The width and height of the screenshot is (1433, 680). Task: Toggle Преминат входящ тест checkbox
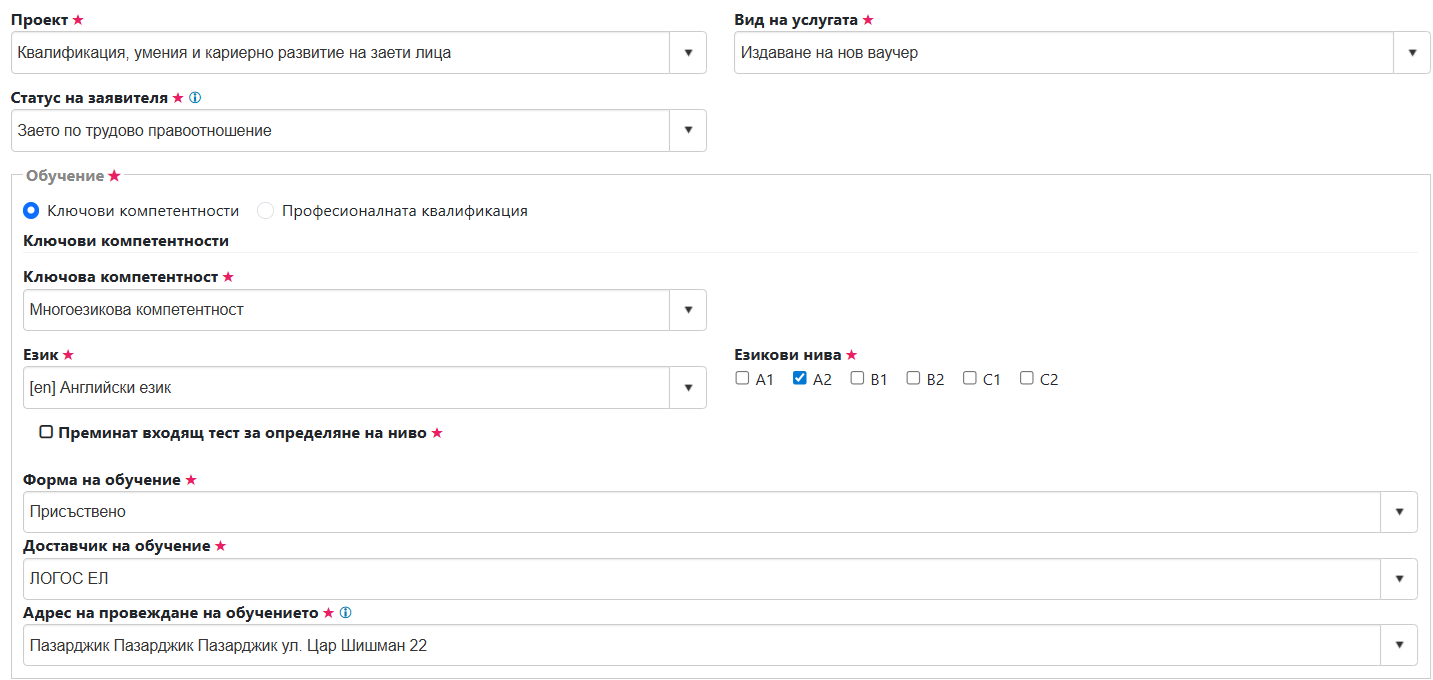[46, 432]
